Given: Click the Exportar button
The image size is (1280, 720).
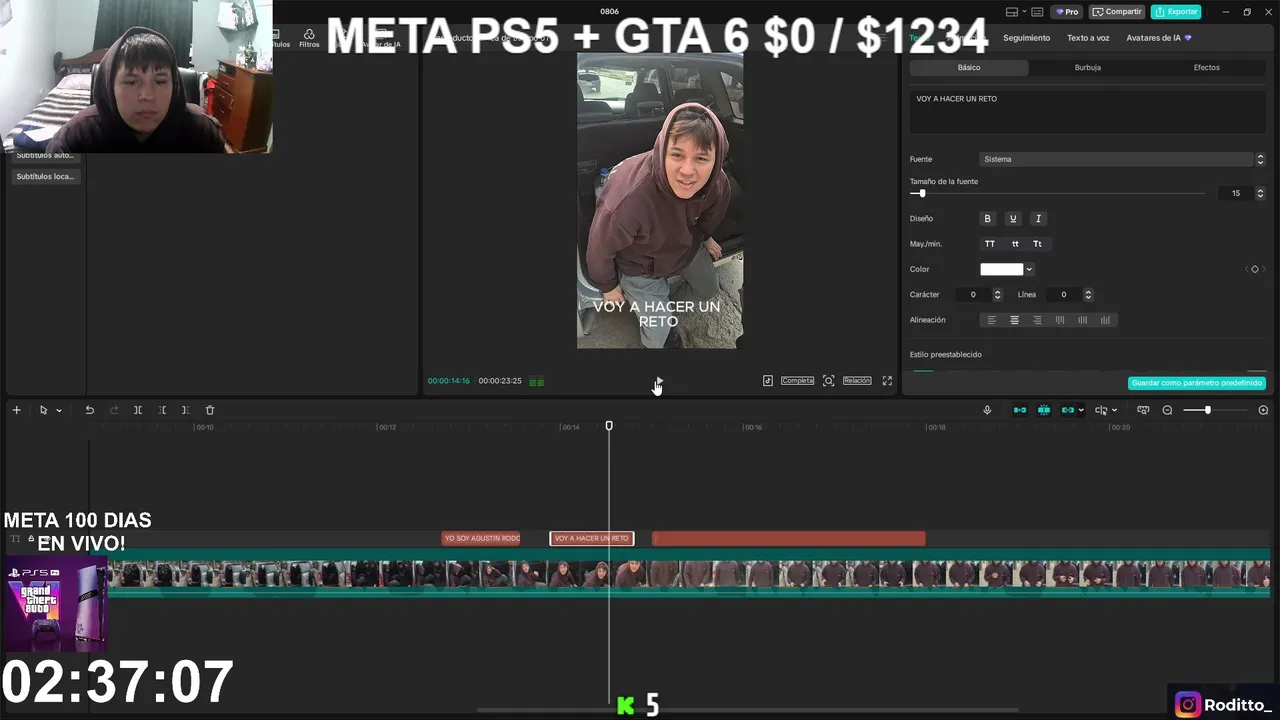Looking at the screenshot, I should point(1176,12).
